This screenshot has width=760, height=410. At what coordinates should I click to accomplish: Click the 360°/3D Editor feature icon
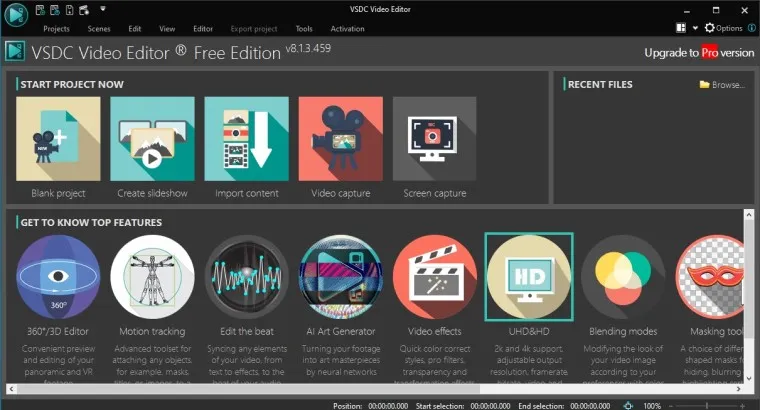(58, 277)
